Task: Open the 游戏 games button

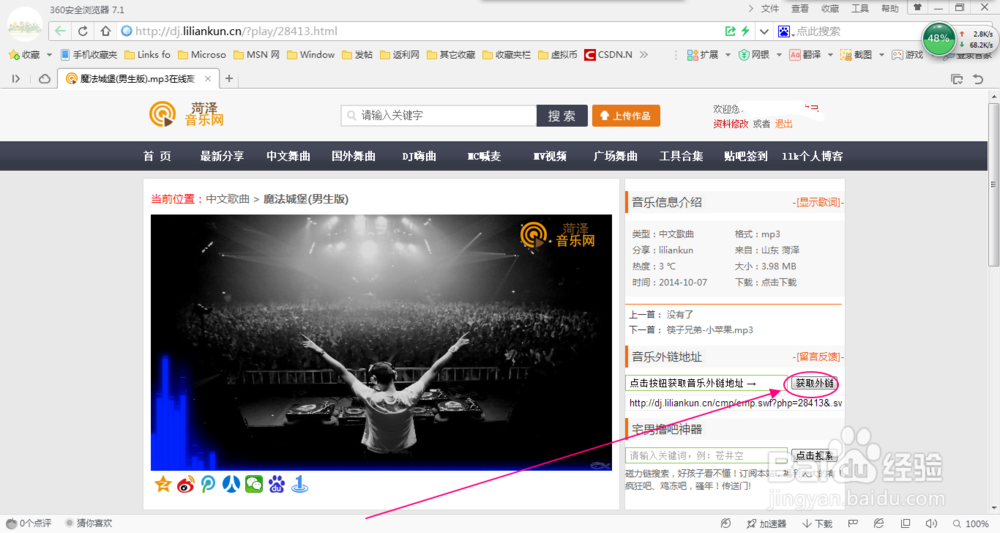Action: pos(907,55)
